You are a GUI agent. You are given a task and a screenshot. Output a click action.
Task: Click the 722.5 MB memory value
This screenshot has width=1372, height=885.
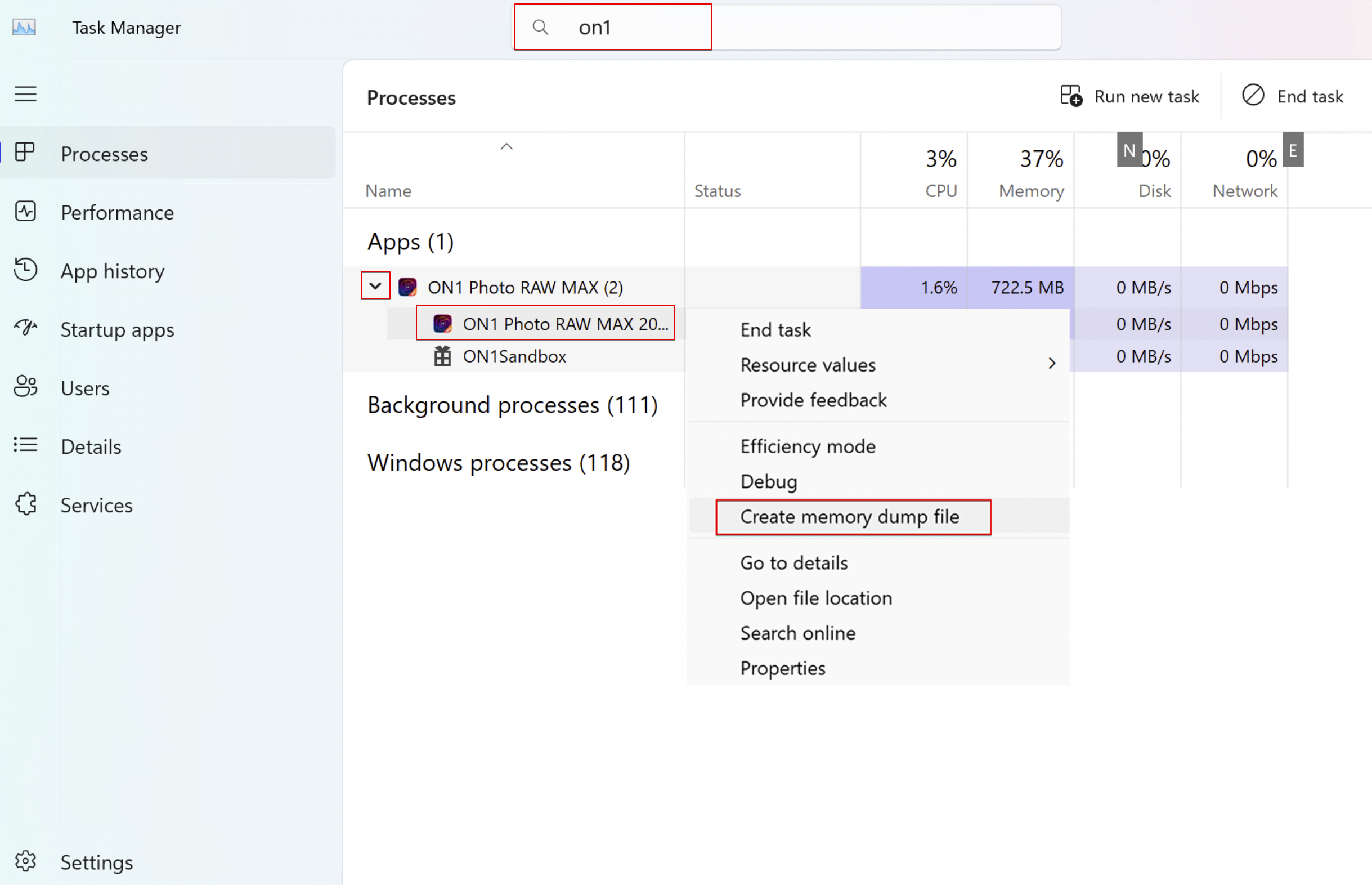(1028, 287)
